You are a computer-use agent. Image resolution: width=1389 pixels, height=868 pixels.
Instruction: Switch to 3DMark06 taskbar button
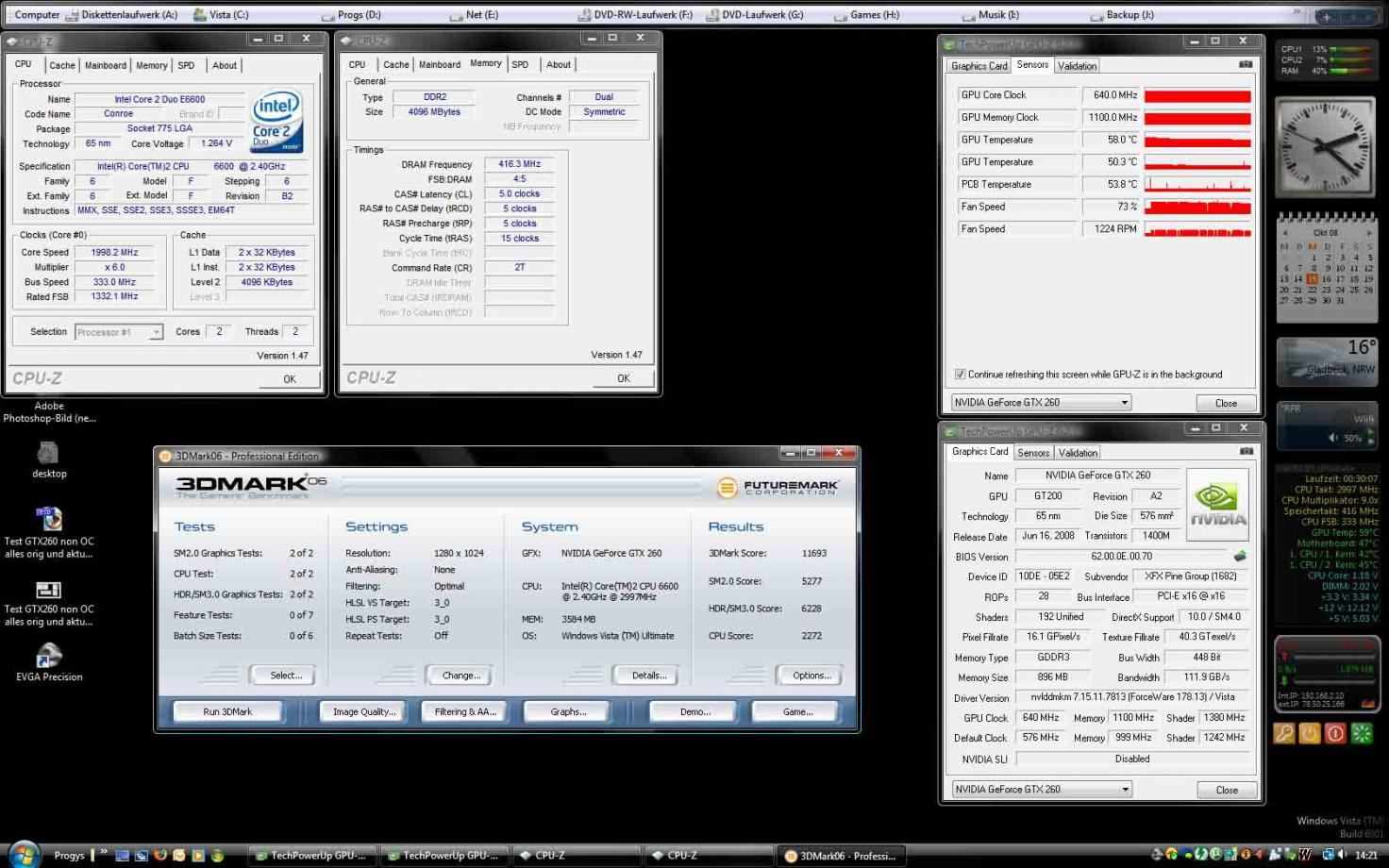point(840,856)
